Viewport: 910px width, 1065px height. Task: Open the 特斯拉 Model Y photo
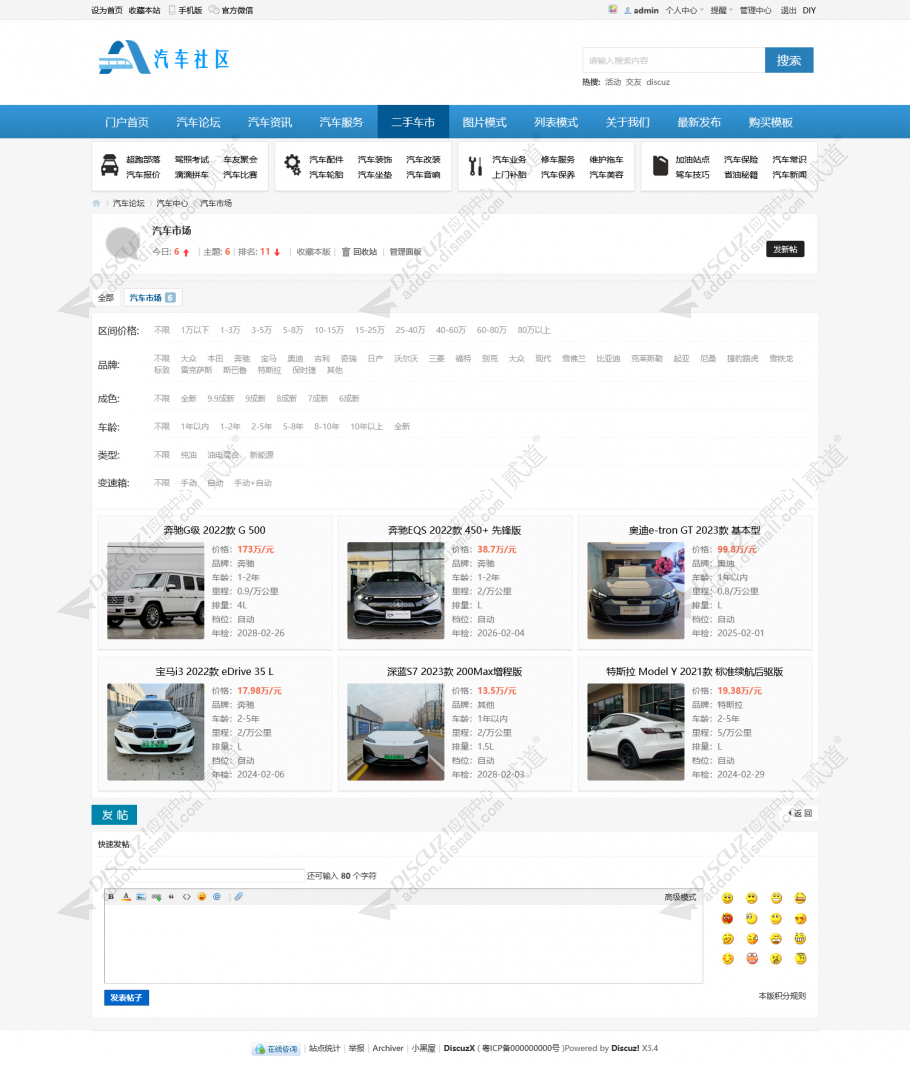pyautogui.click(x=636, y=732)
